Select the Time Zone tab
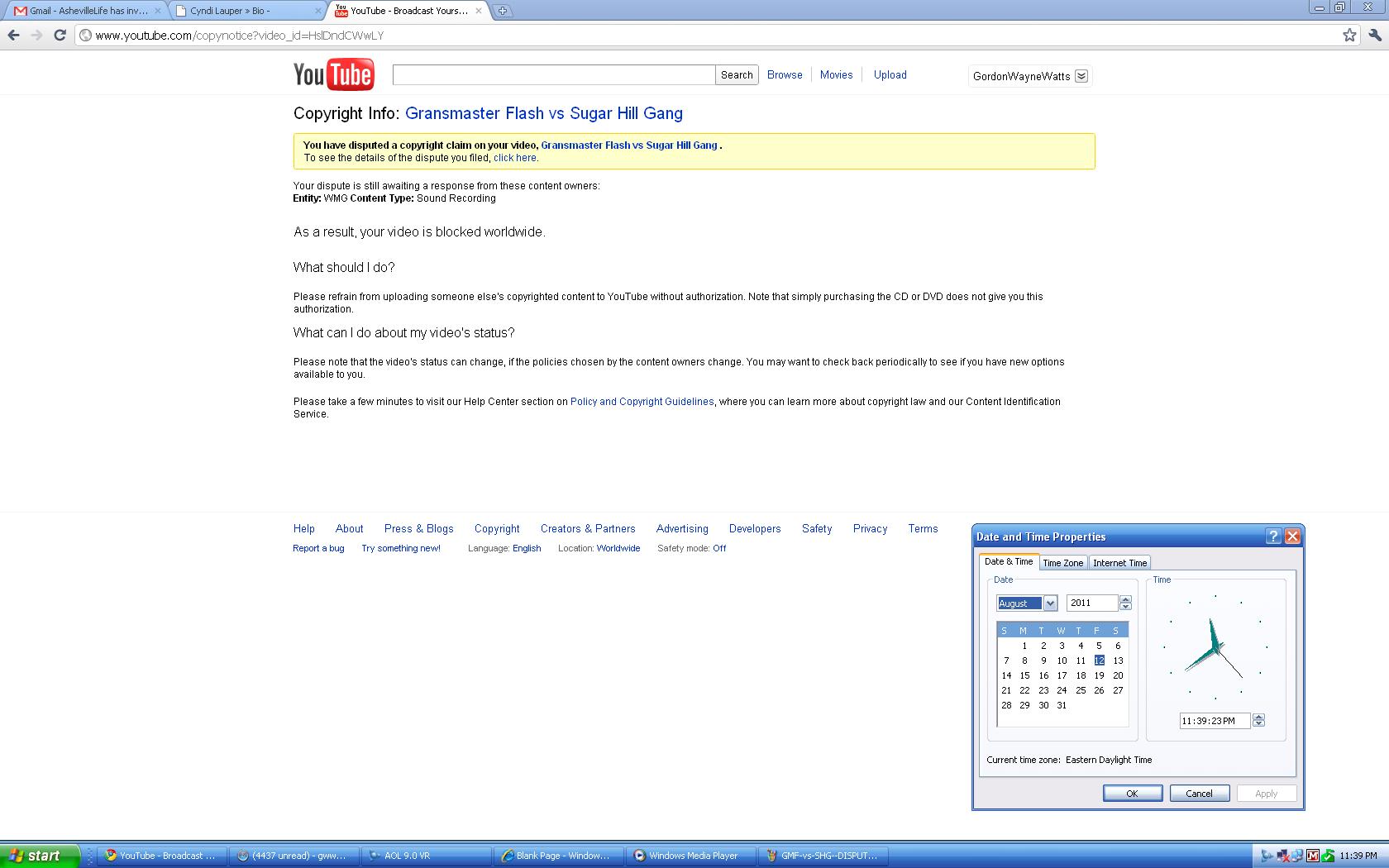This screenshot has height=868, width=1389. point(1062,563)
